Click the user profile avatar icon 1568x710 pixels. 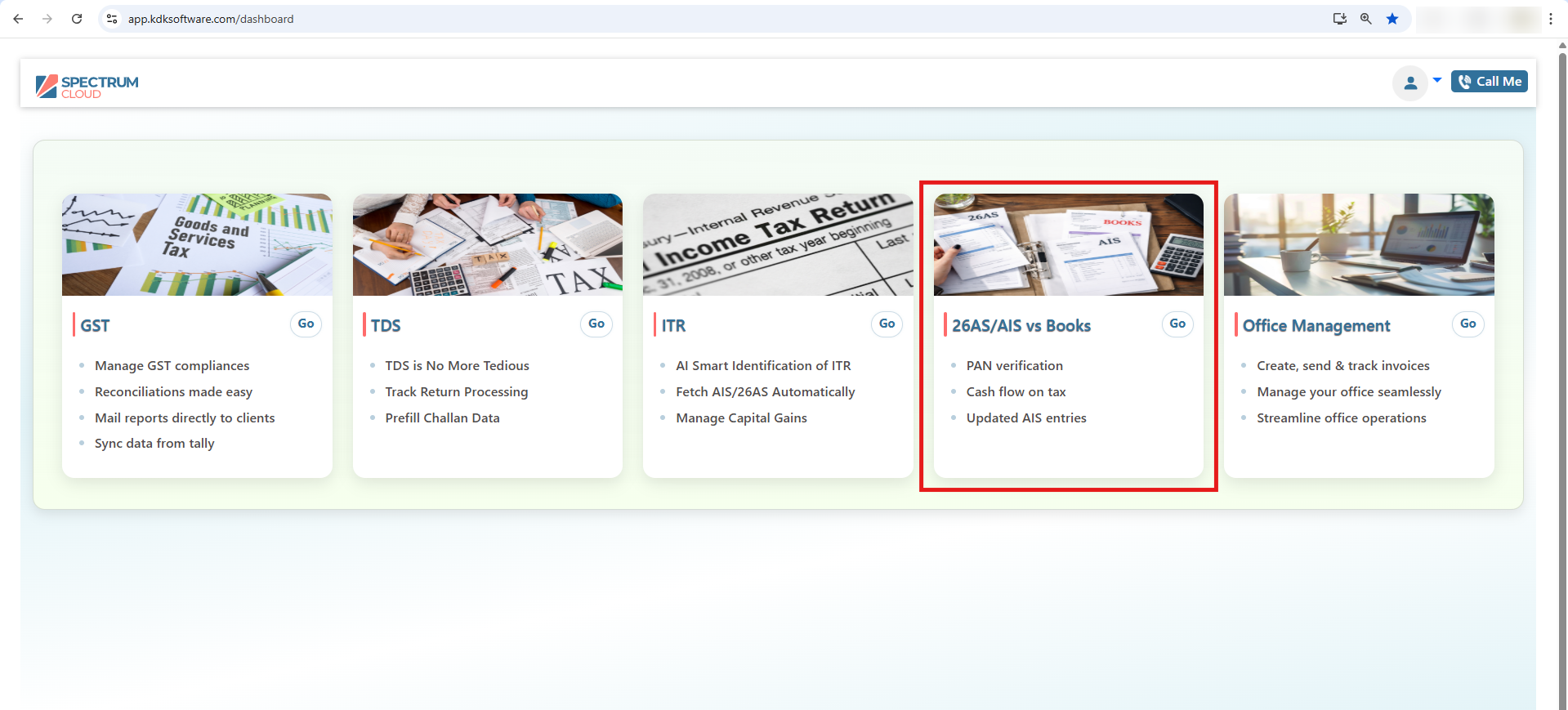[1409, 83]
